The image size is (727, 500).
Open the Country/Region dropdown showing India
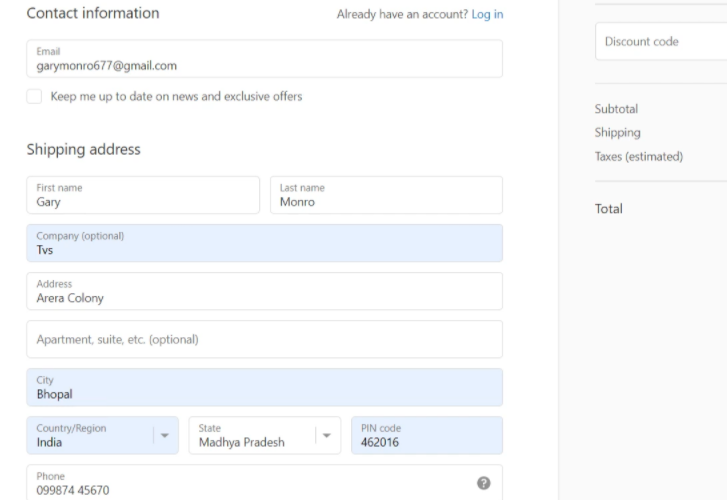tap(90, 435)
